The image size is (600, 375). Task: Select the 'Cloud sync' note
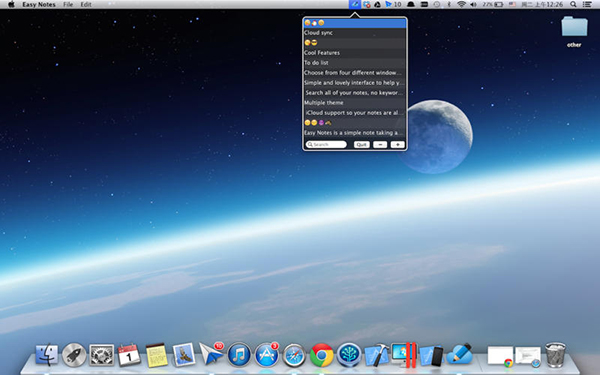pos(355,33)
